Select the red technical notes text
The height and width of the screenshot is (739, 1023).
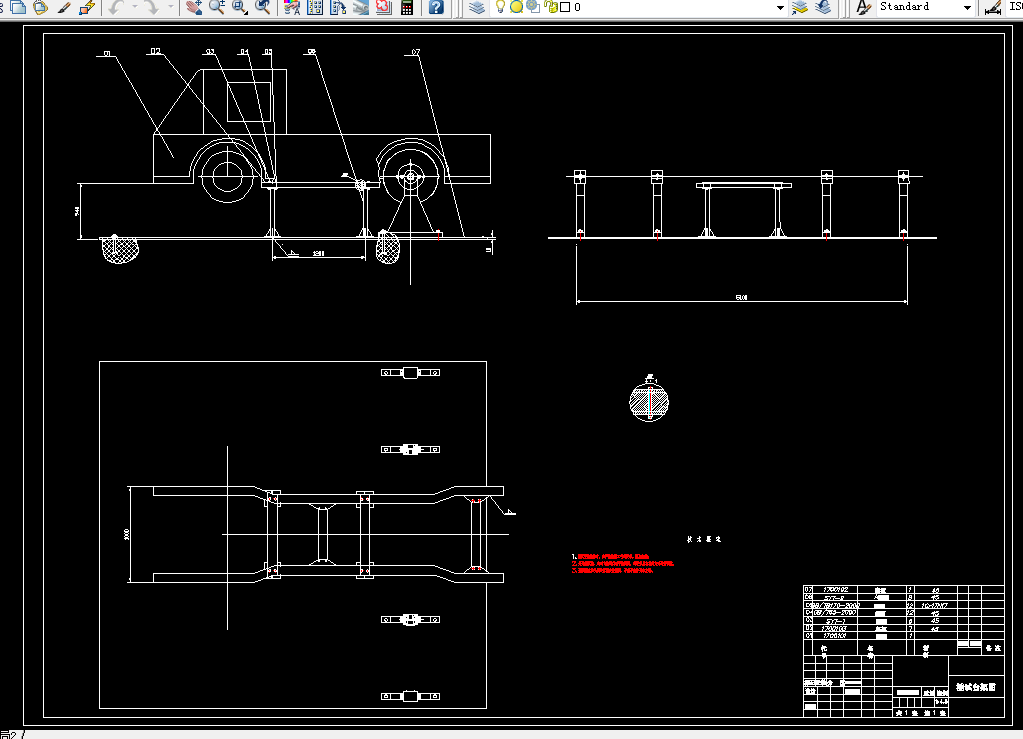click(x=623, y=564)
